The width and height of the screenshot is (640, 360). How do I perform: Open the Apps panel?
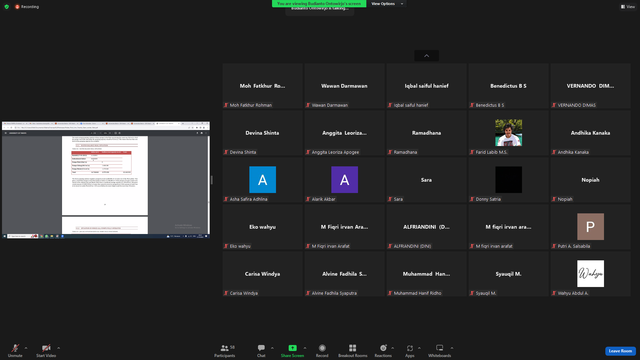tap(409, 350)
